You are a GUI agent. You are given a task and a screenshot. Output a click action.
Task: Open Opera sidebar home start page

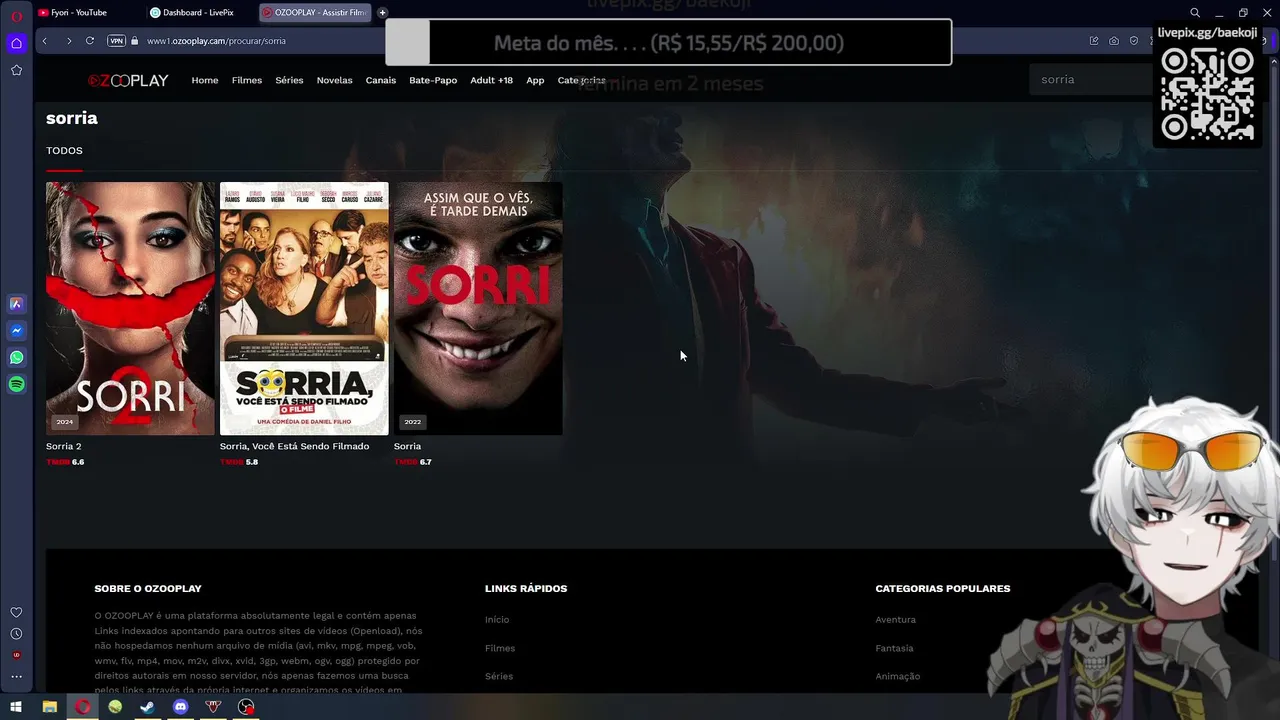16,43
